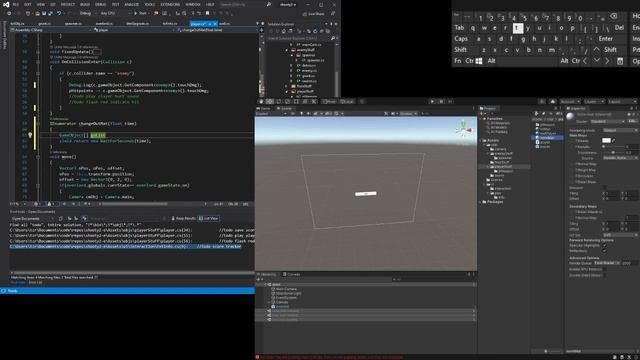Image resolution: width=640 pixels, height=360 pixels.
Task: Click the Undo icon in Visual Studio toolbar
Action: (59, 13)
